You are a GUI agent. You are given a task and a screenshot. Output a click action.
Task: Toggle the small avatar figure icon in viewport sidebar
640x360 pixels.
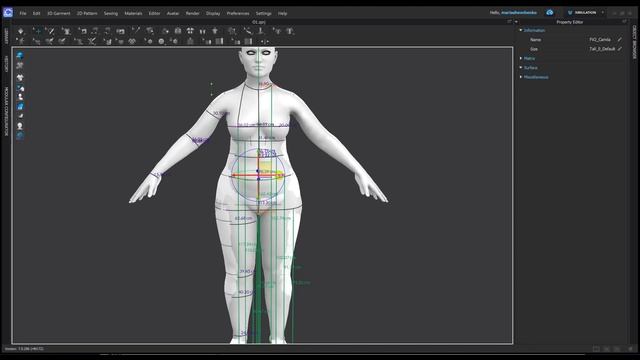[x=20, y=97]
